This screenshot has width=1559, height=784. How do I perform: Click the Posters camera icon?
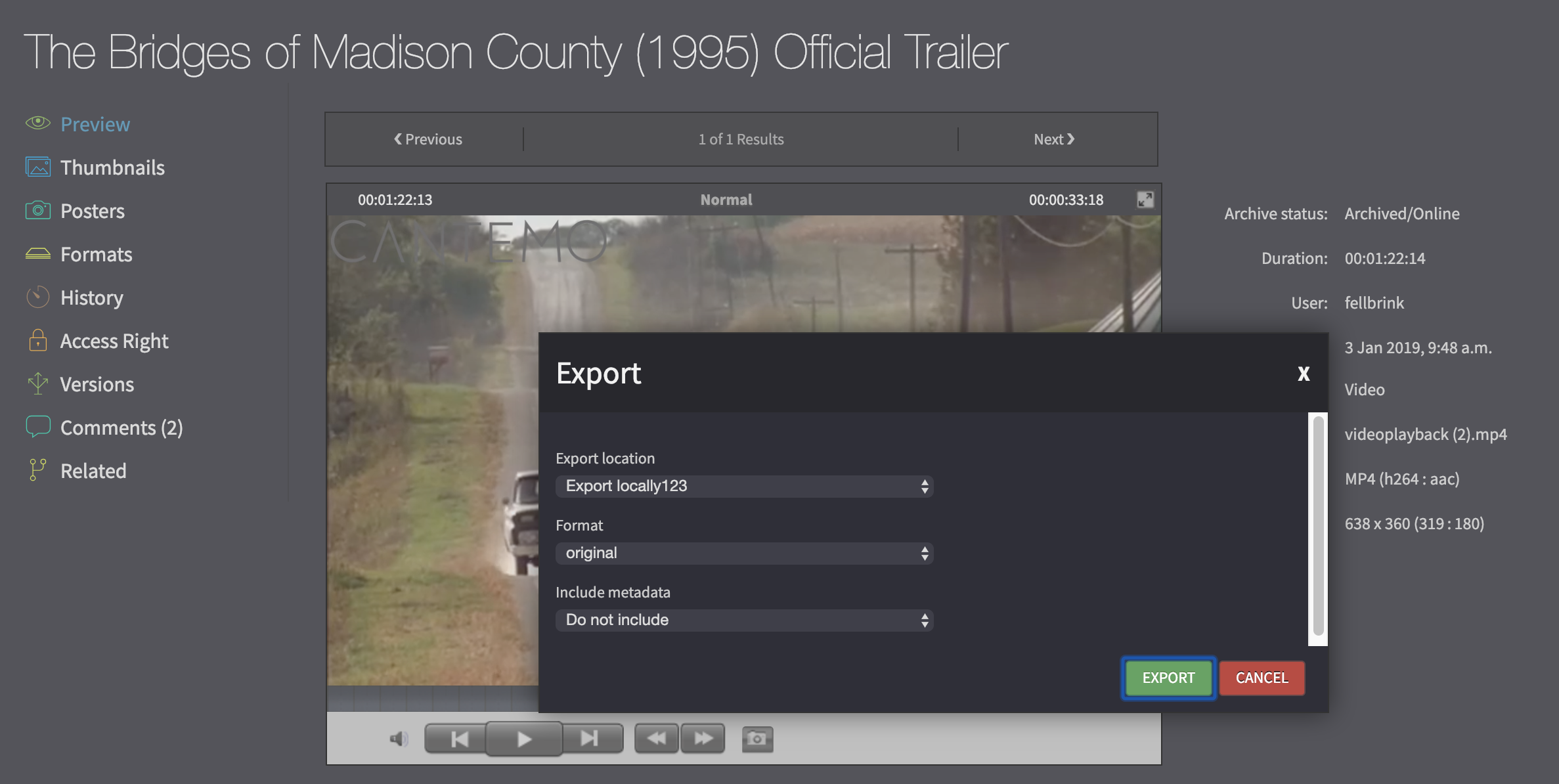tap(38, 210)
